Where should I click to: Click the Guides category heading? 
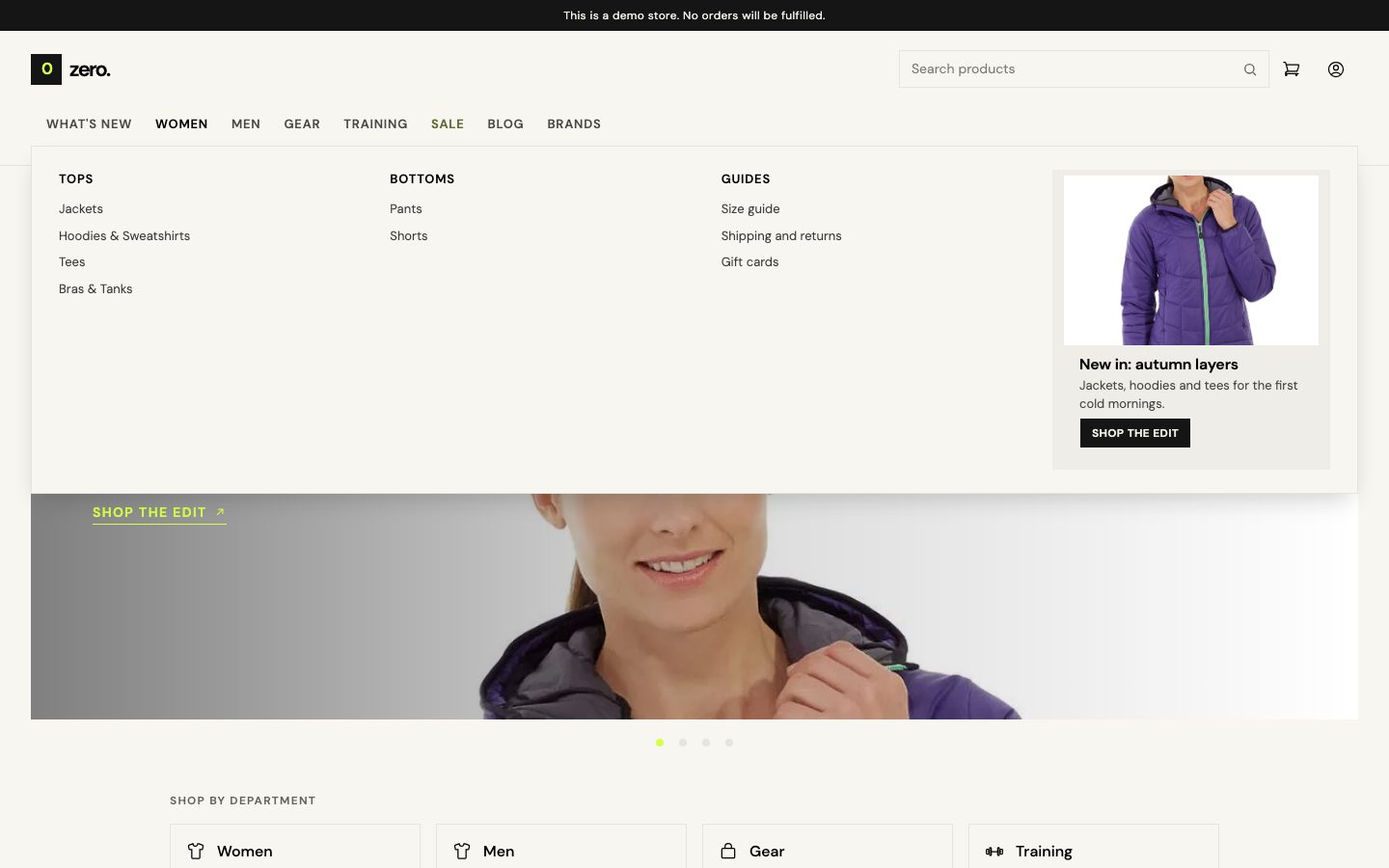(x=746, y=178)
